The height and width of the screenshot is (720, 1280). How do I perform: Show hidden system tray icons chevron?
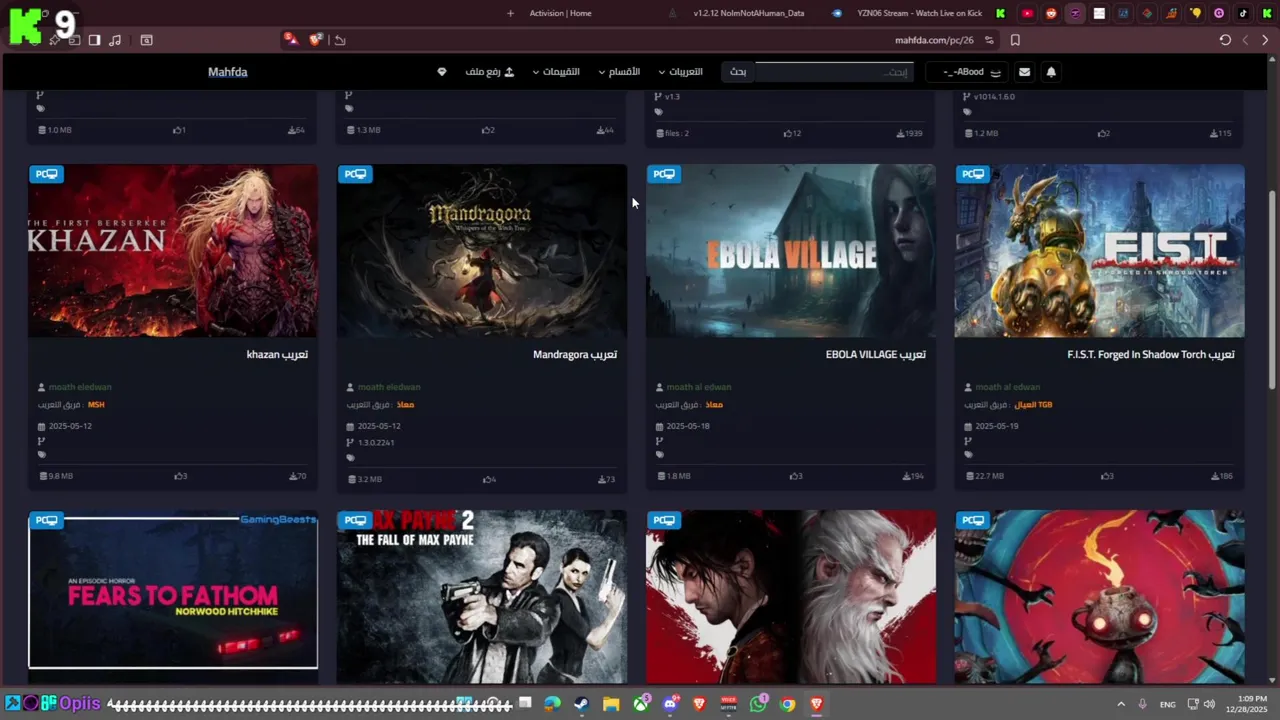1121,704
